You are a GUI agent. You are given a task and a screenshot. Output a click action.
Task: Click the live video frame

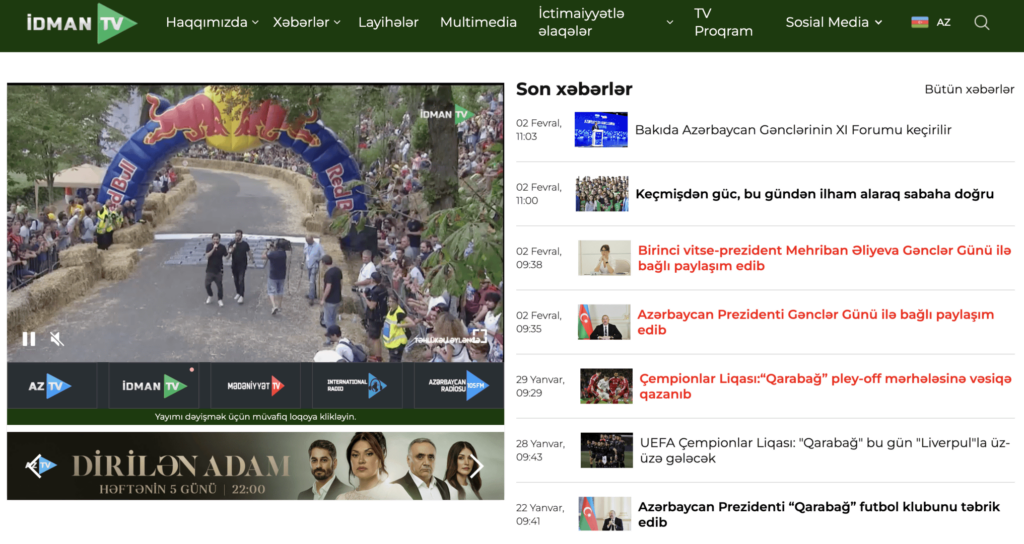(255, 223)
